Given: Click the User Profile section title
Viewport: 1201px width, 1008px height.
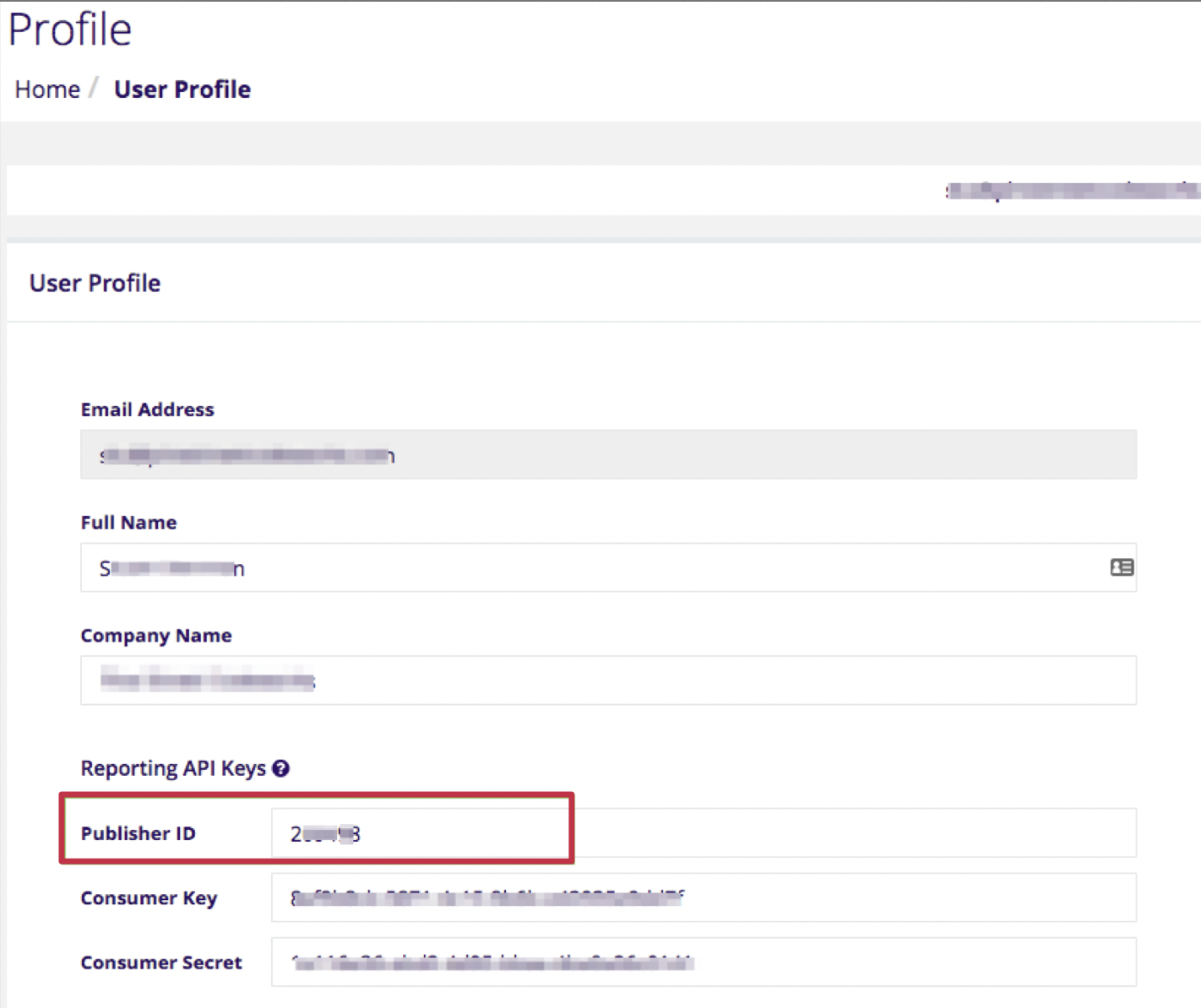Looking at the screenshot, I should coord(95,282).
